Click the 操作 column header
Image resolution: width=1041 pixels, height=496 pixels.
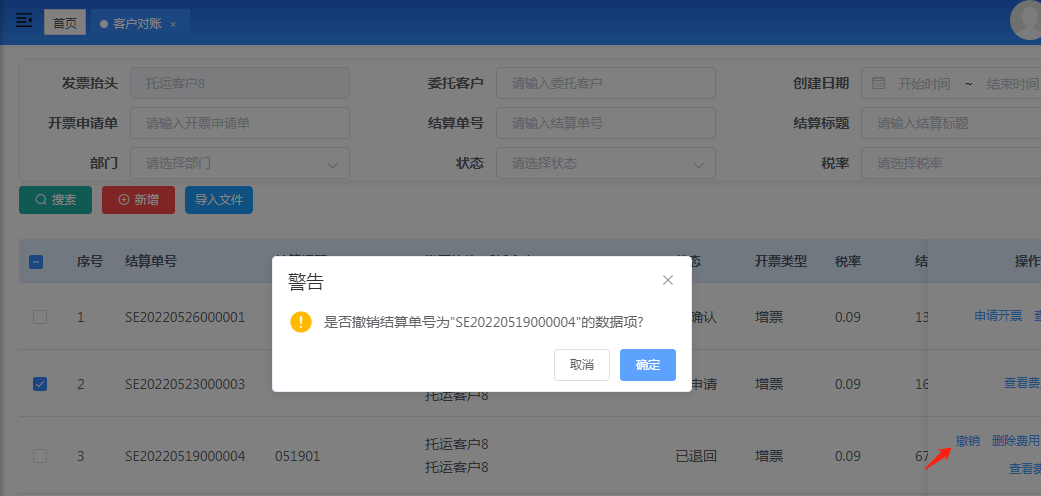pyautogui.click(x=1027, y=261)
